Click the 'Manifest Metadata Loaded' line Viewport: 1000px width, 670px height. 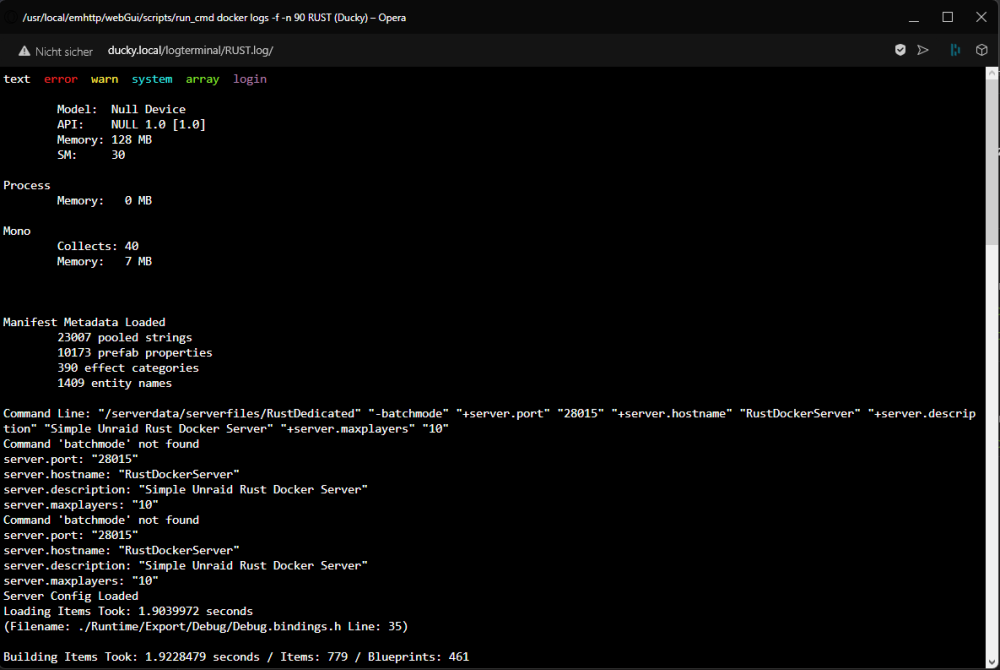tap(84, 322)
